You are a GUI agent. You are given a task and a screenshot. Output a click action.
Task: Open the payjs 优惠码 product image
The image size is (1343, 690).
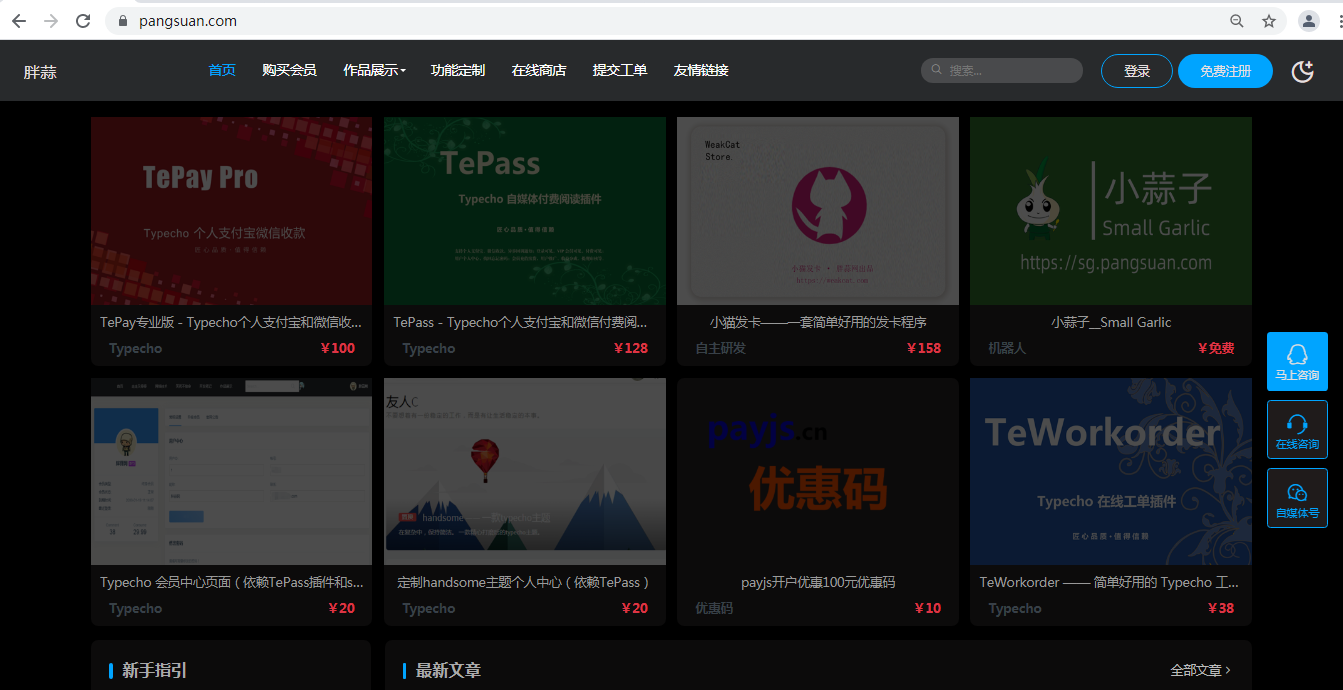pyautogui.click(x=817, y=471)
